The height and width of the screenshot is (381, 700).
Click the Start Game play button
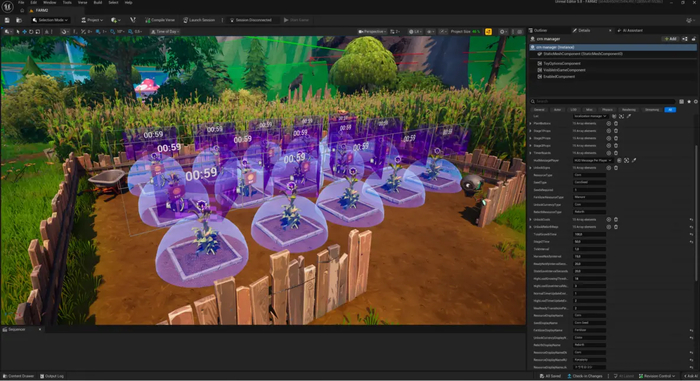pos(296,20)
